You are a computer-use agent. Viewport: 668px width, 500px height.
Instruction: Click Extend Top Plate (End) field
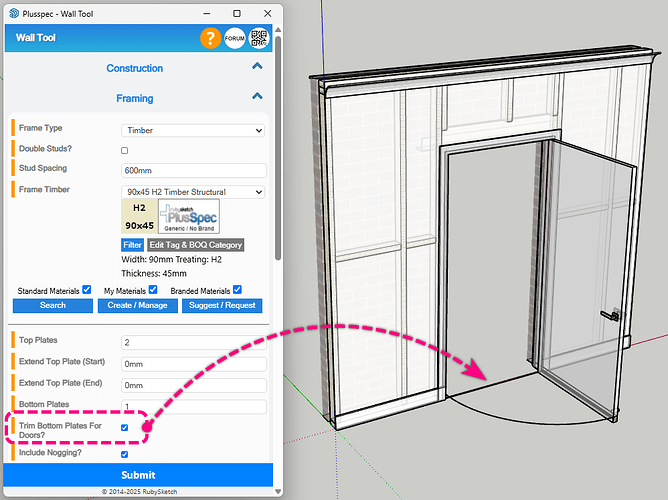(194, 385)
